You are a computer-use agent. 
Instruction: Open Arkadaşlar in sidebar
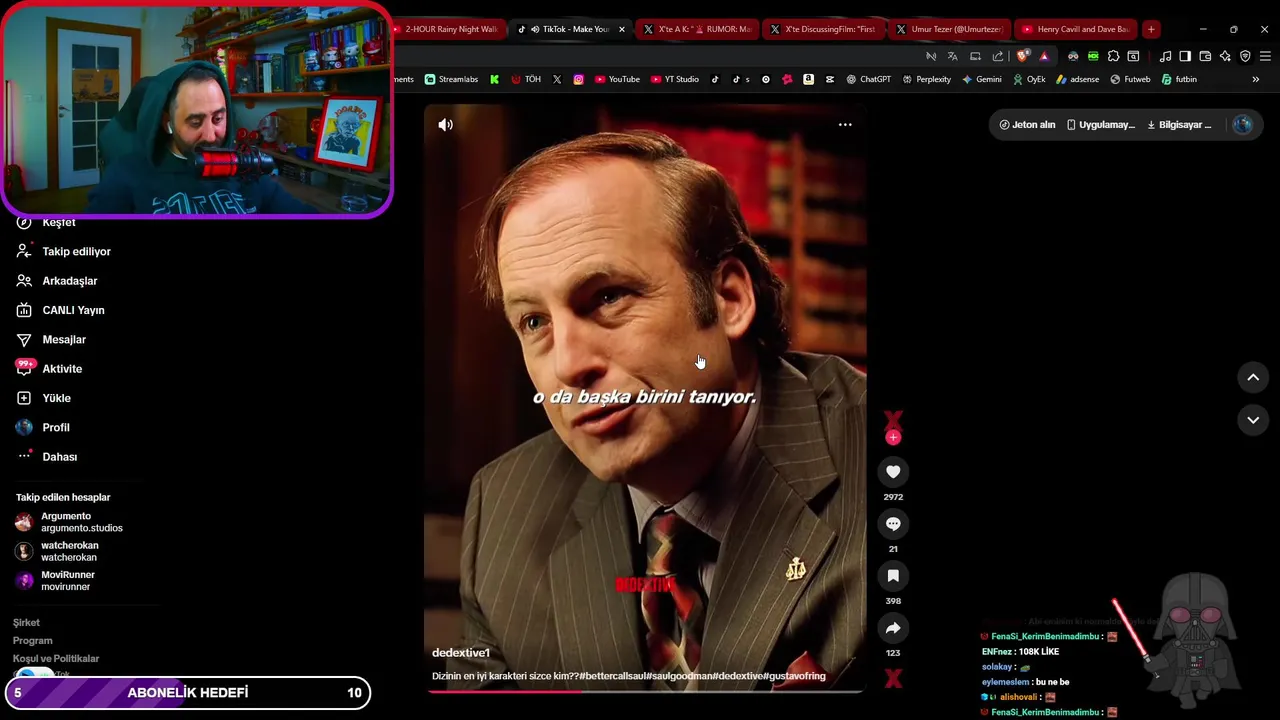(57, 281)
